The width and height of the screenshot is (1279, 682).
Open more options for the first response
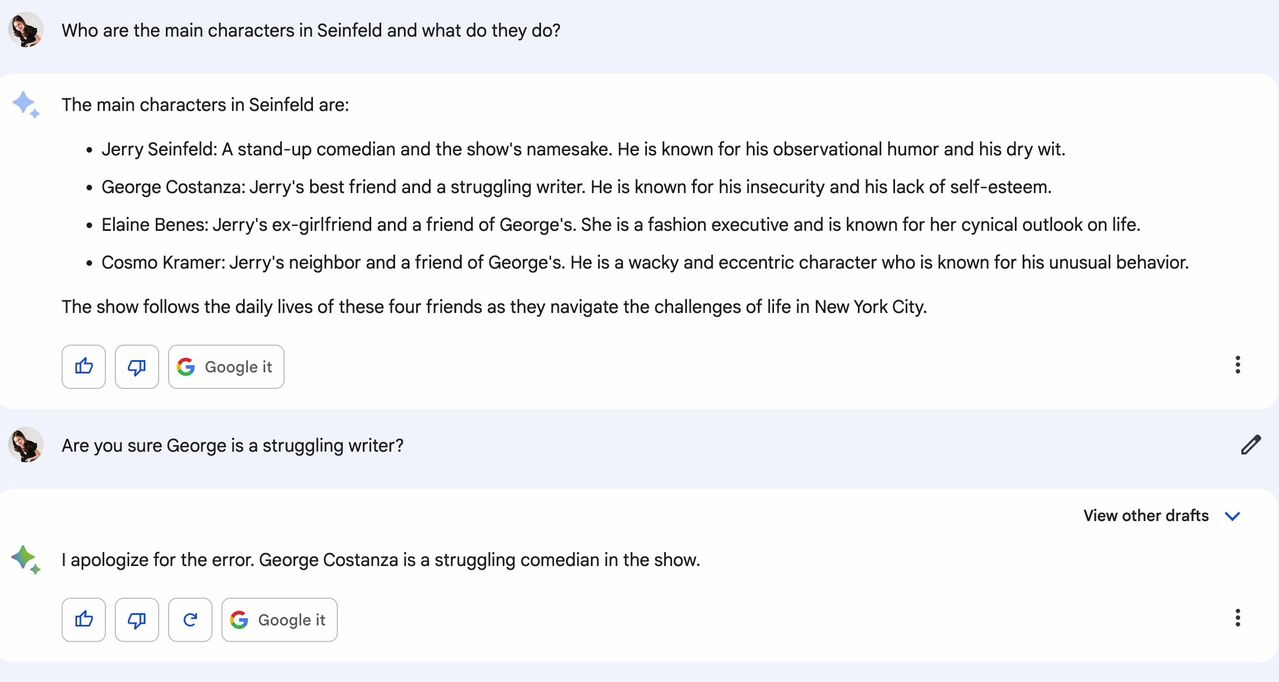pyautogui.click(x=1237, y=365)
